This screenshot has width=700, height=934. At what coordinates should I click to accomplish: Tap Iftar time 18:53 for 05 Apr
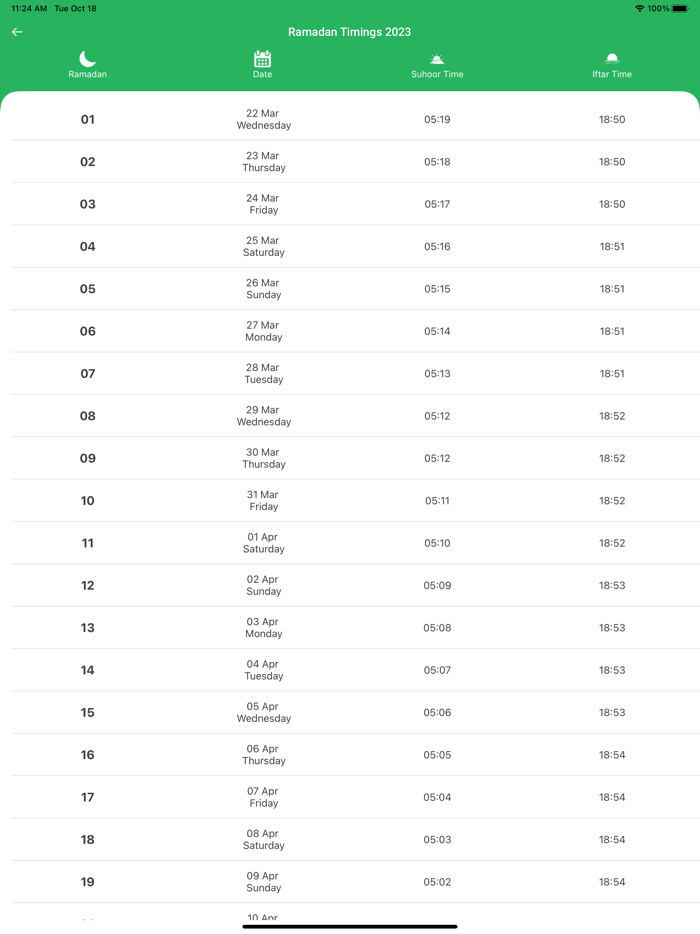click(612, 712)
